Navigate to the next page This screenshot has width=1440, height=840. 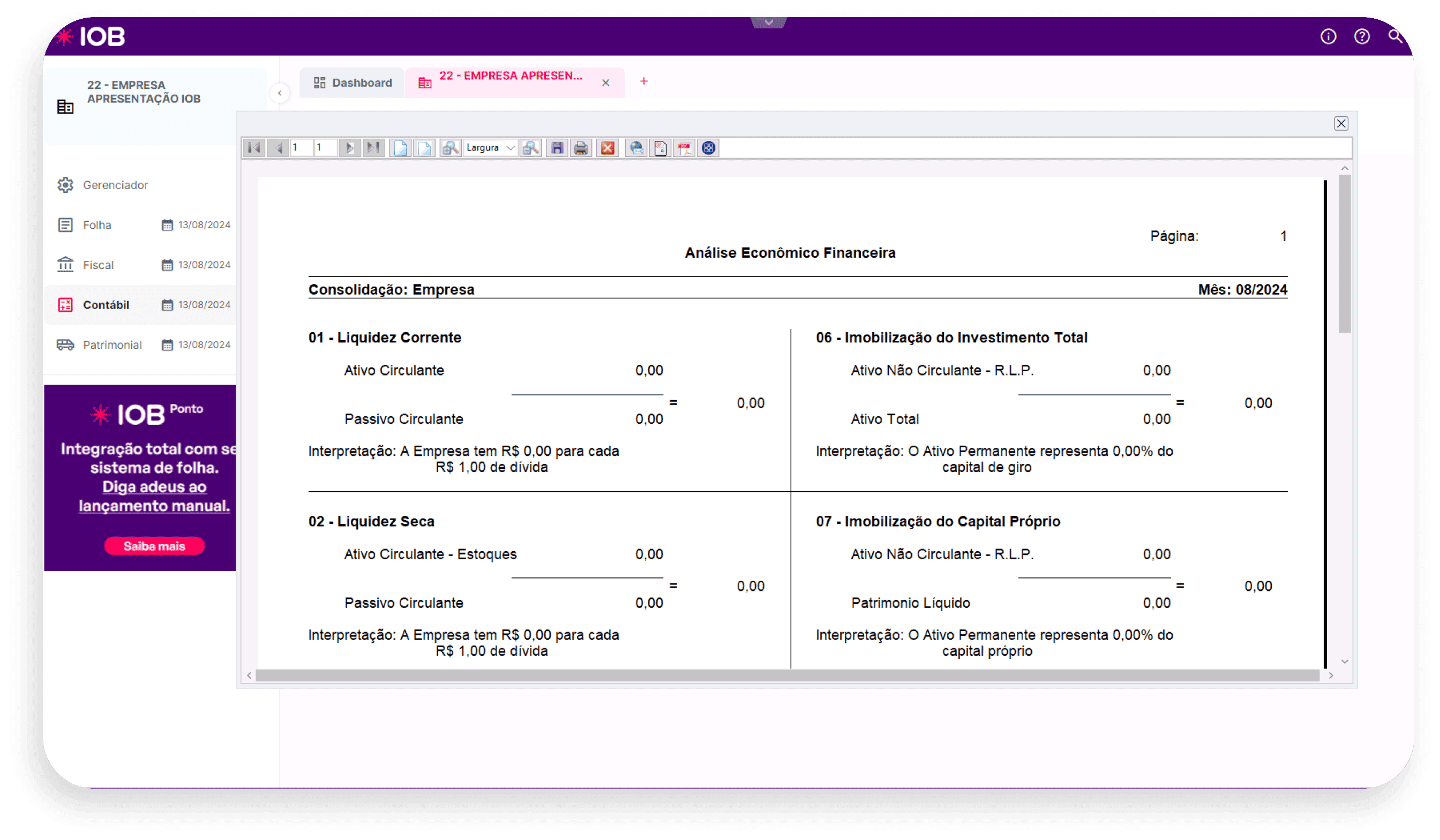click(x=350, y=147)
